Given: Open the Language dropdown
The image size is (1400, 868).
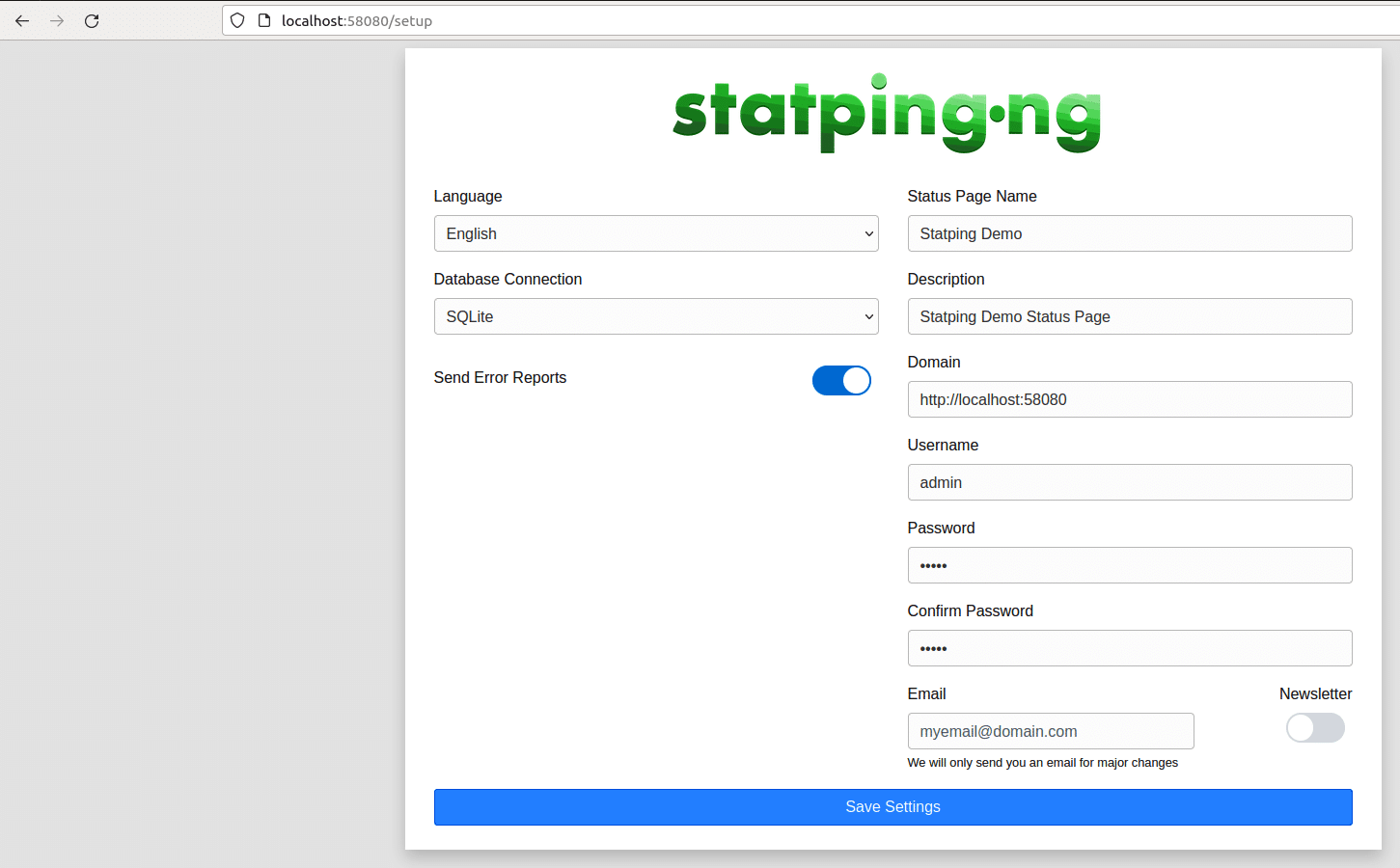Looking at the screenshot, I should coord(656,233).
